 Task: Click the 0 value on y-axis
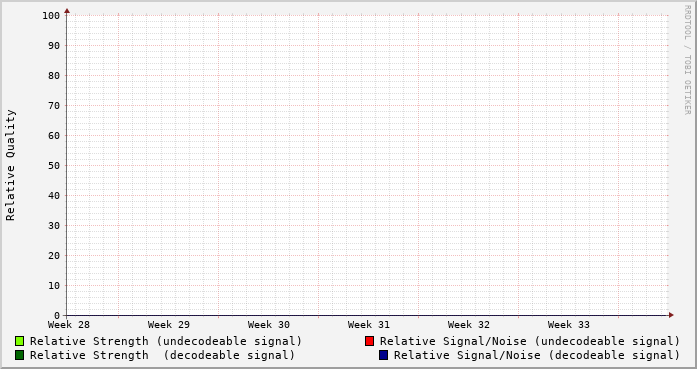pos(57,316)
